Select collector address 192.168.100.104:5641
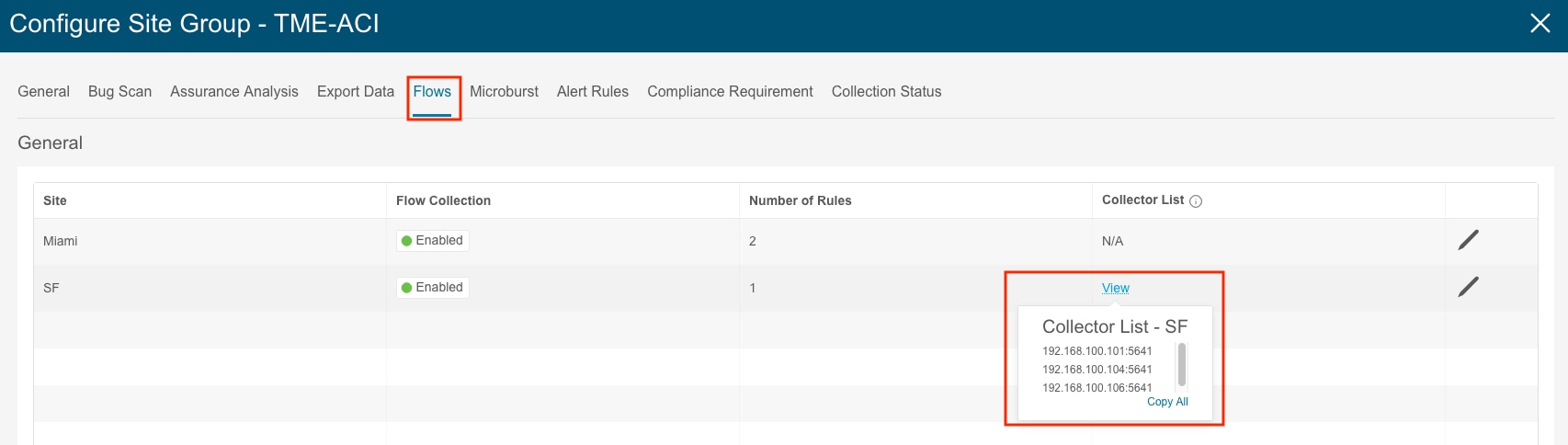 point(1097,370)
